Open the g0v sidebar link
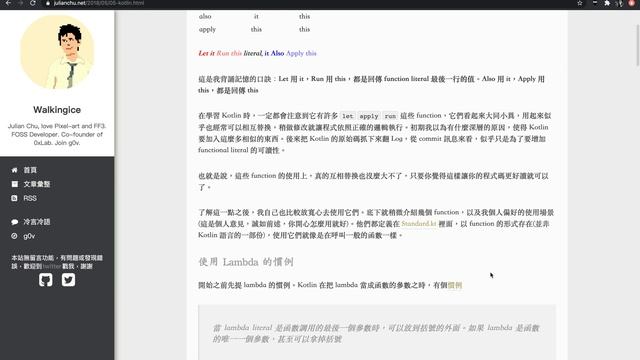This screenshot has height=360, width=640. (29, 236)
